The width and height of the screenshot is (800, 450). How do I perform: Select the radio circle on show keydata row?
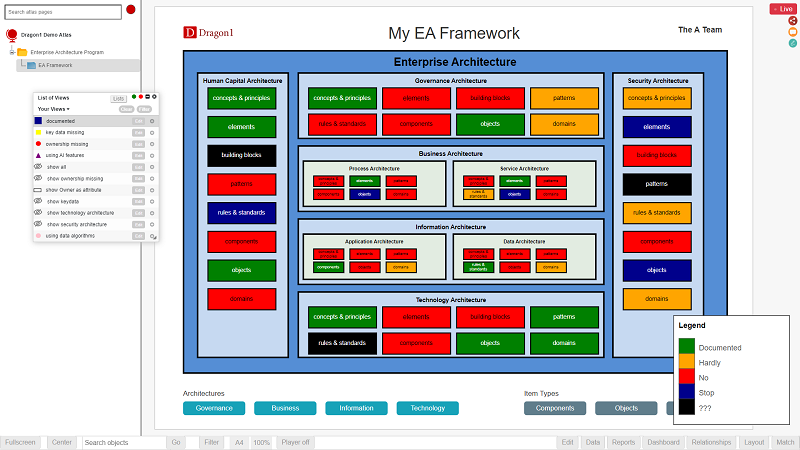click(x=152, y=202)
